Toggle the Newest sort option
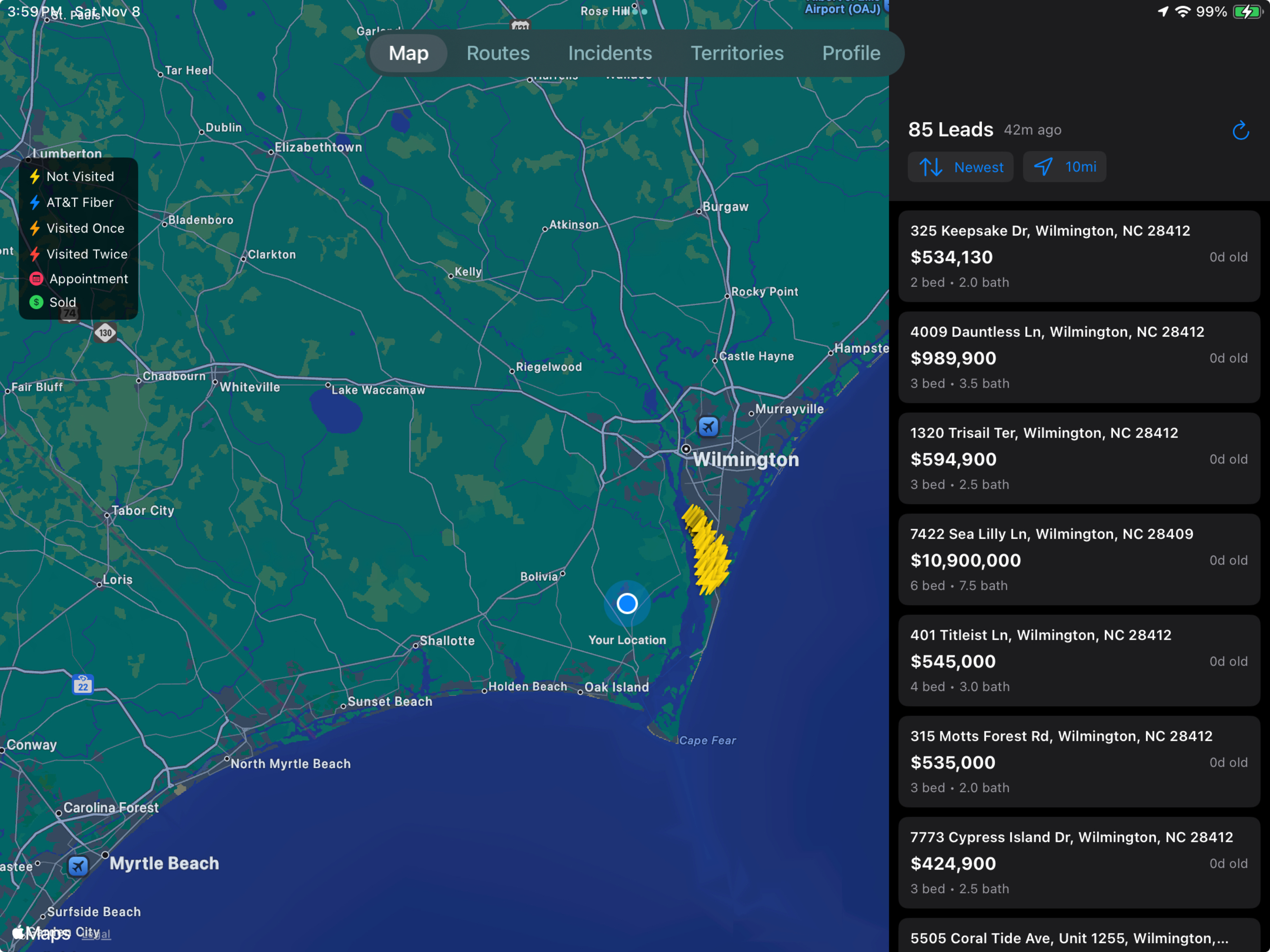This screenshot has width=1270, height=952. (x=960, y=167)
